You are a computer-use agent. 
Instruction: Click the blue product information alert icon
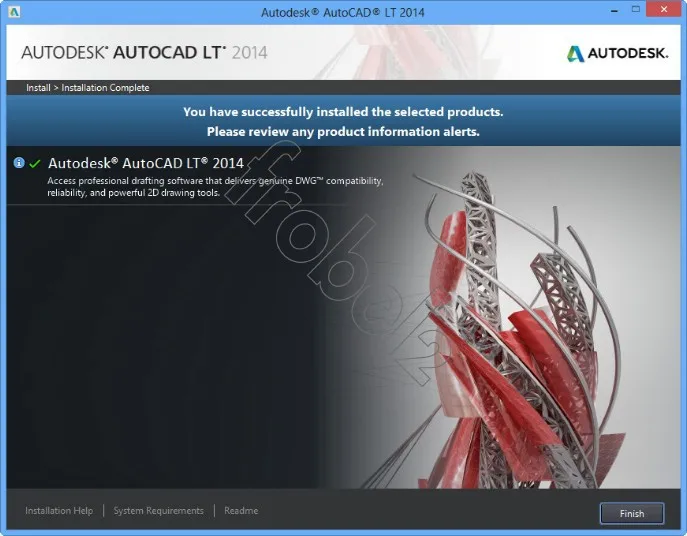click(19, 163)
